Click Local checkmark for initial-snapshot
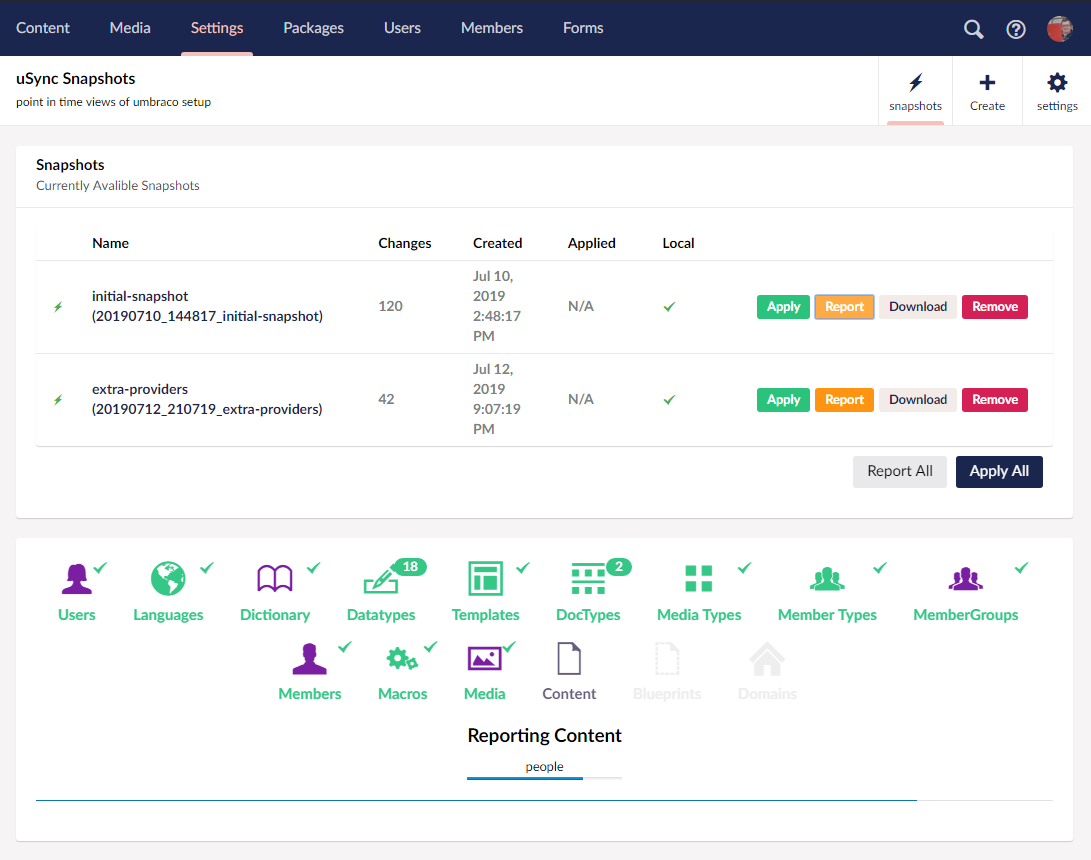Image resolution: width=1091 pixels, height=860 pixels. pyautogui.click(x=669, y=307)
